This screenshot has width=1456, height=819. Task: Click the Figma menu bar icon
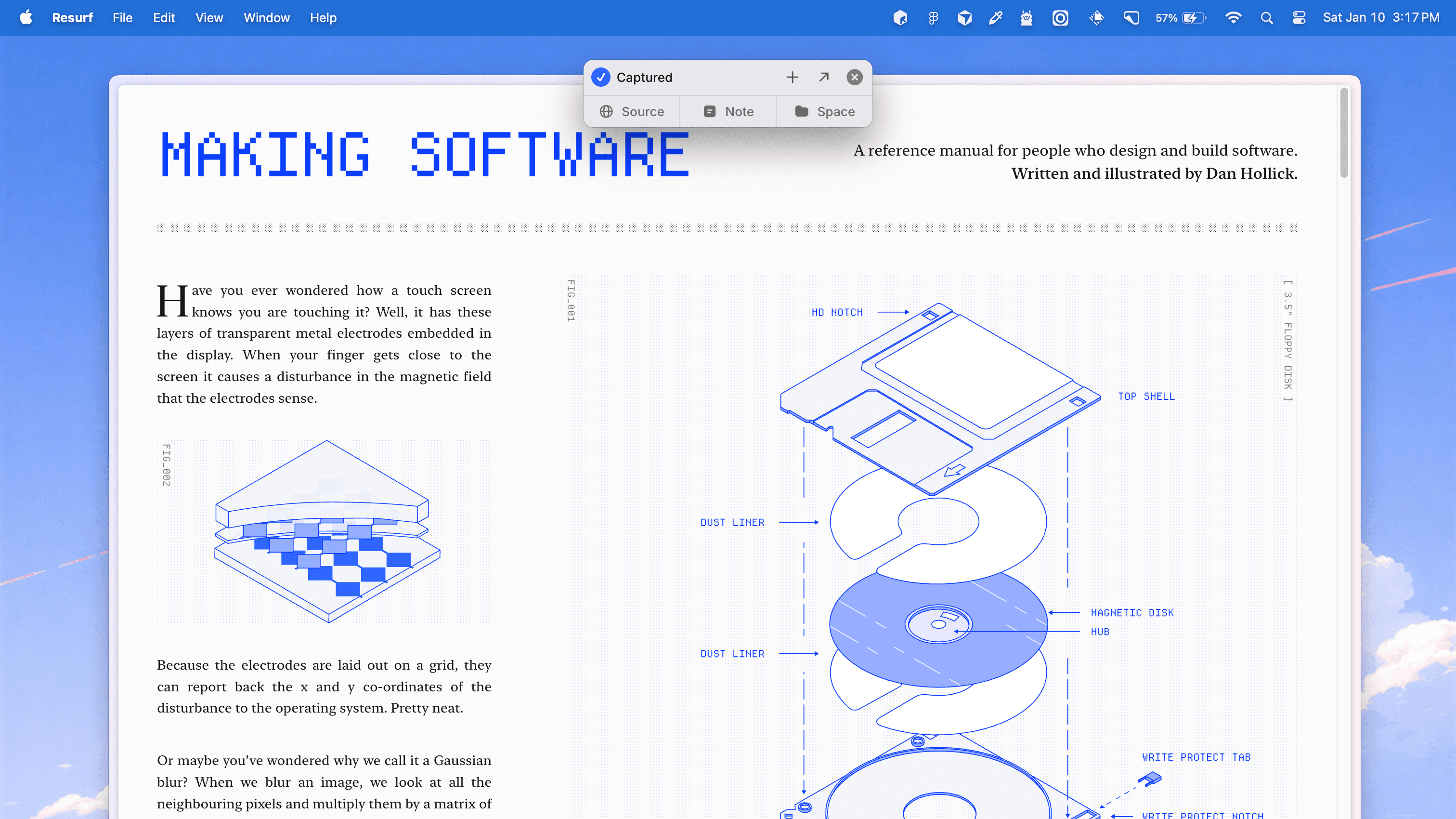pos(933,18)
